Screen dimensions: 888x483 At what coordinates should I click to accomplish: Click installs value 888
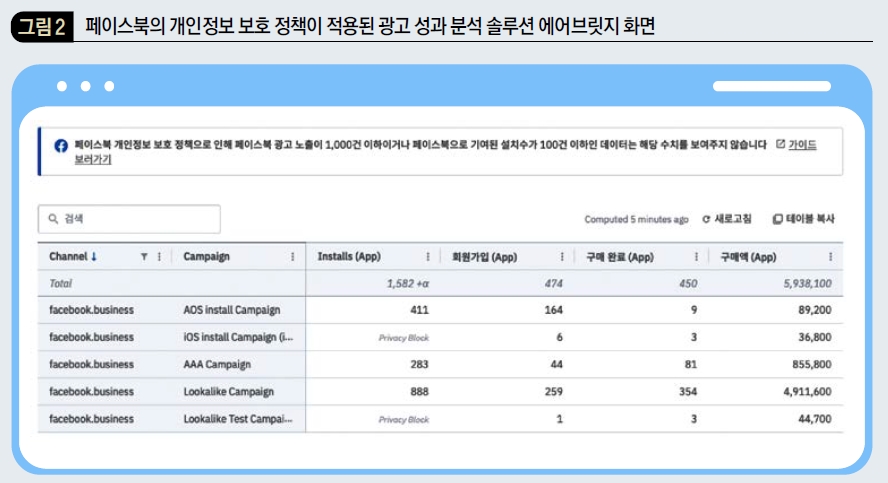(420, 392)
